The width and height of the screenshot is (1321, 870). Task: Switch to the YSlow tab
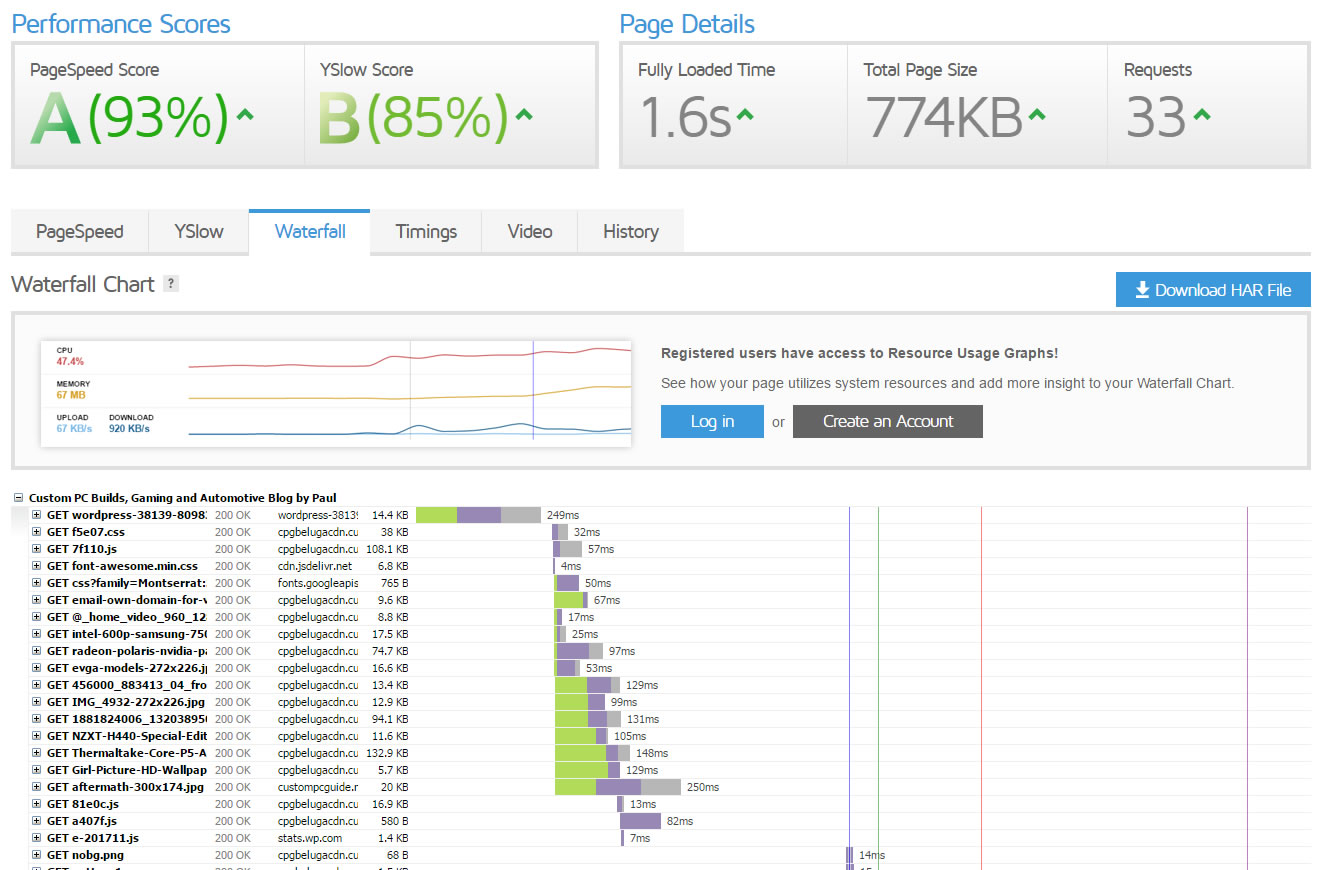coord(199,231)
